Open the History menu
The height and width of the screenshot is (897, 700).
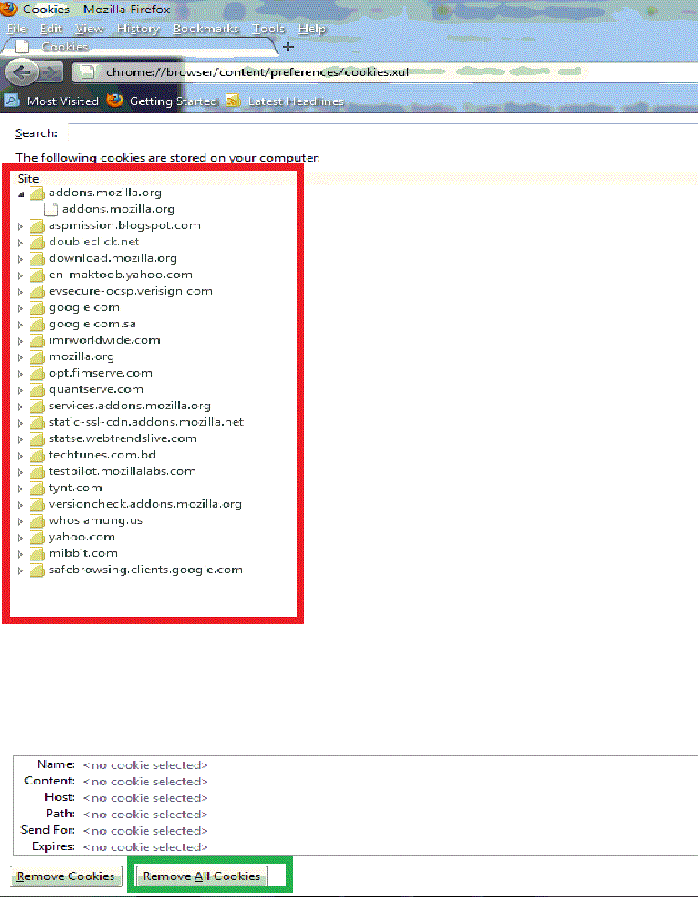point(138,28)
